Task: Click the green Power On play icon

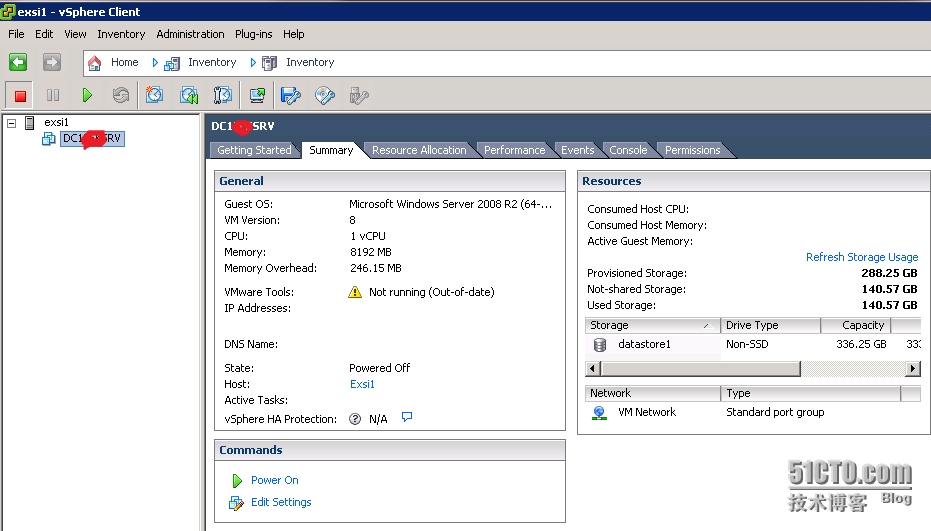Action: pos(87,95)
